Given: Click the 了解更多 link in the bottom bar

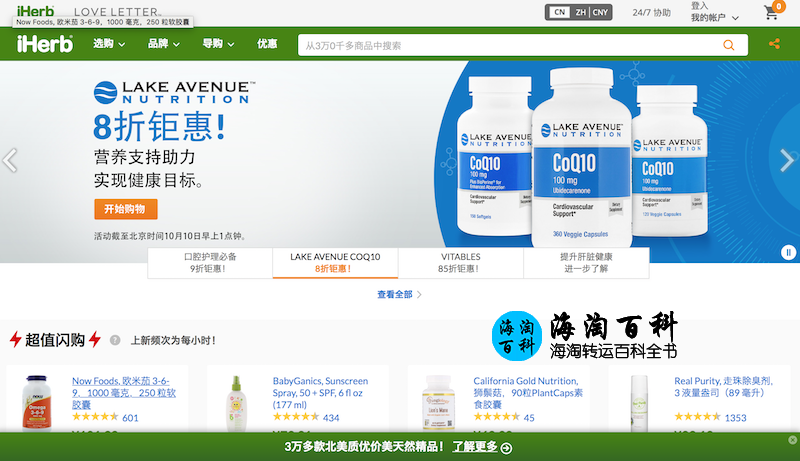Looking at the screenshot, I should tap(475, 447).
